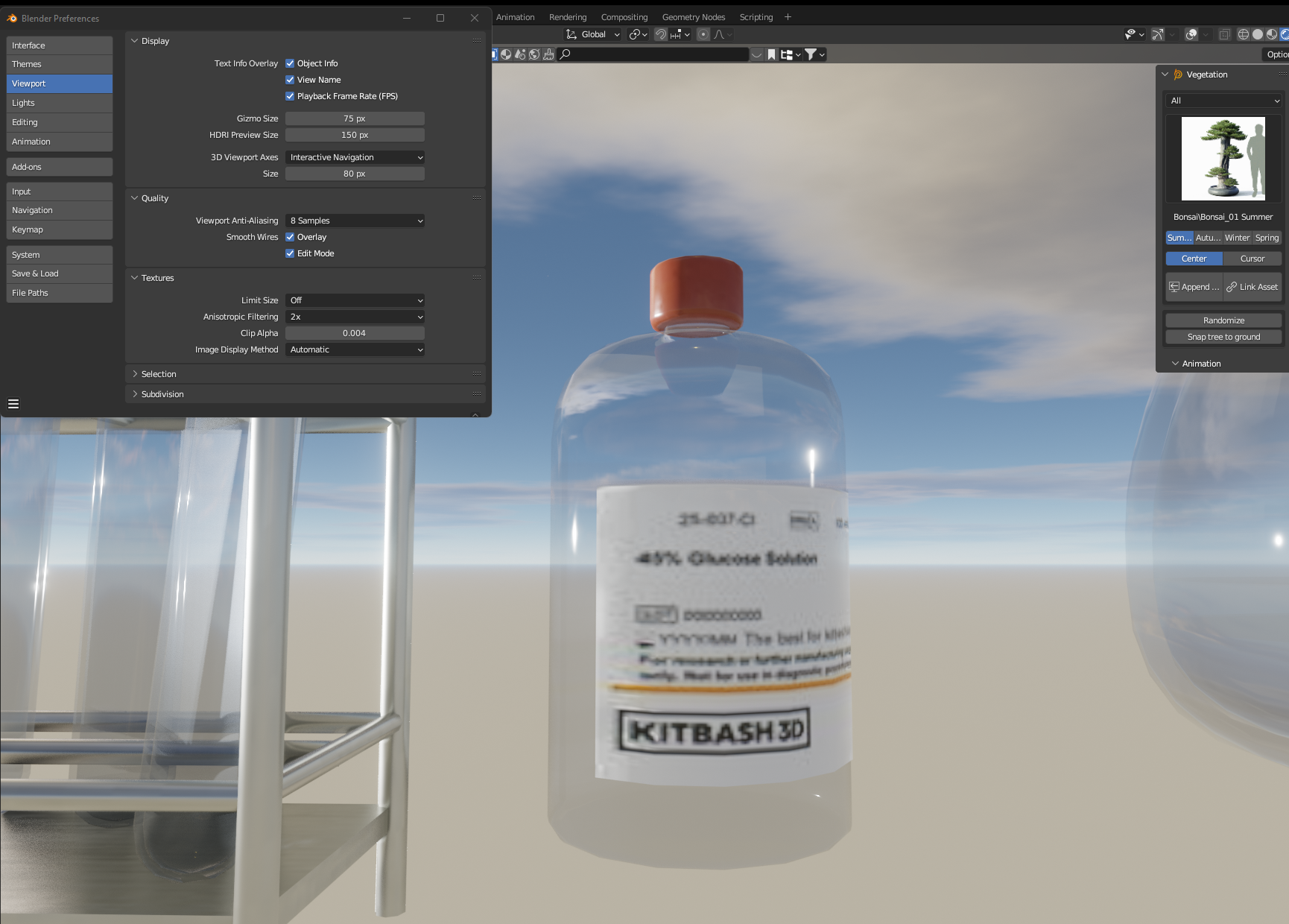The width and height of the screenshot is (1289, 924).
Task: Select the Spring season toggle
Action: click(x=1267, y=238)
